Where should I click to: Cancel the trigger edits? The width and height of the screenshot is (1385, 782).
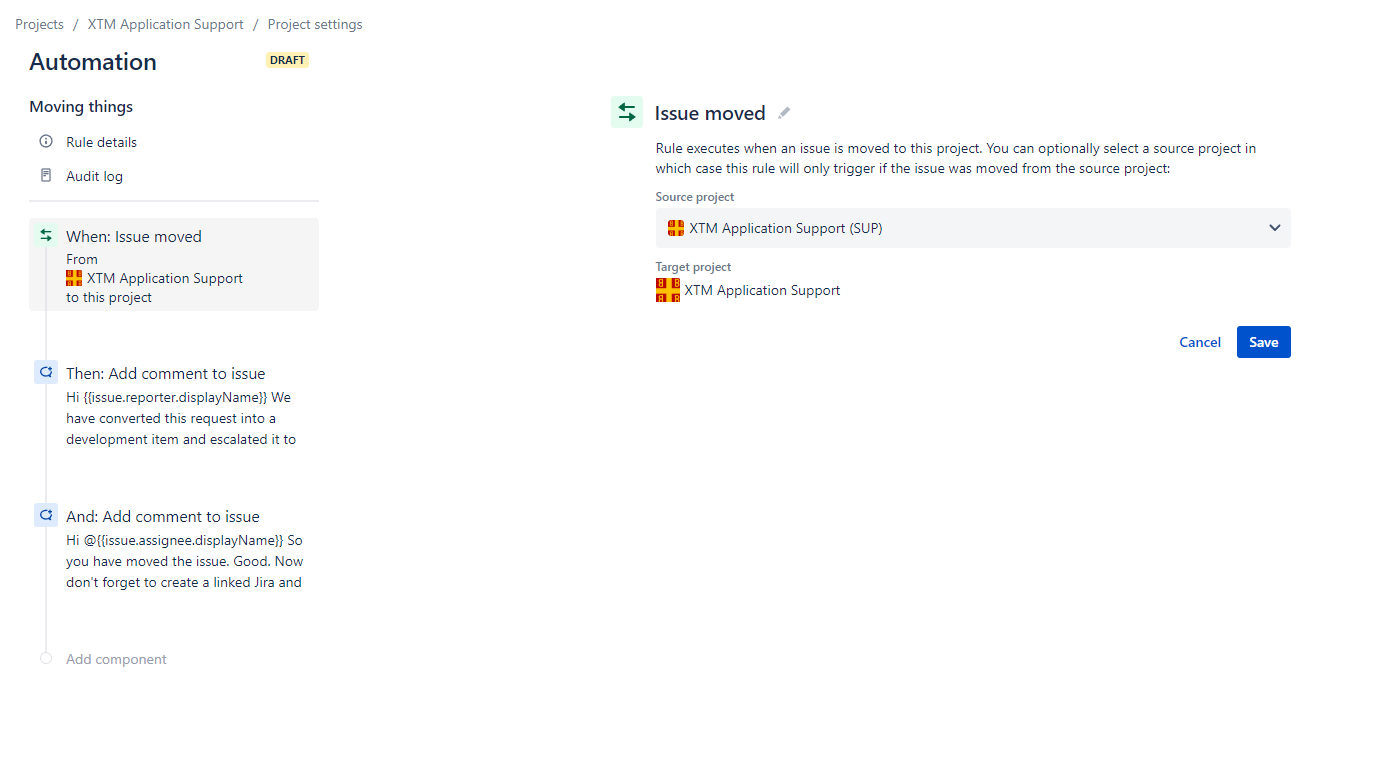1200,342
